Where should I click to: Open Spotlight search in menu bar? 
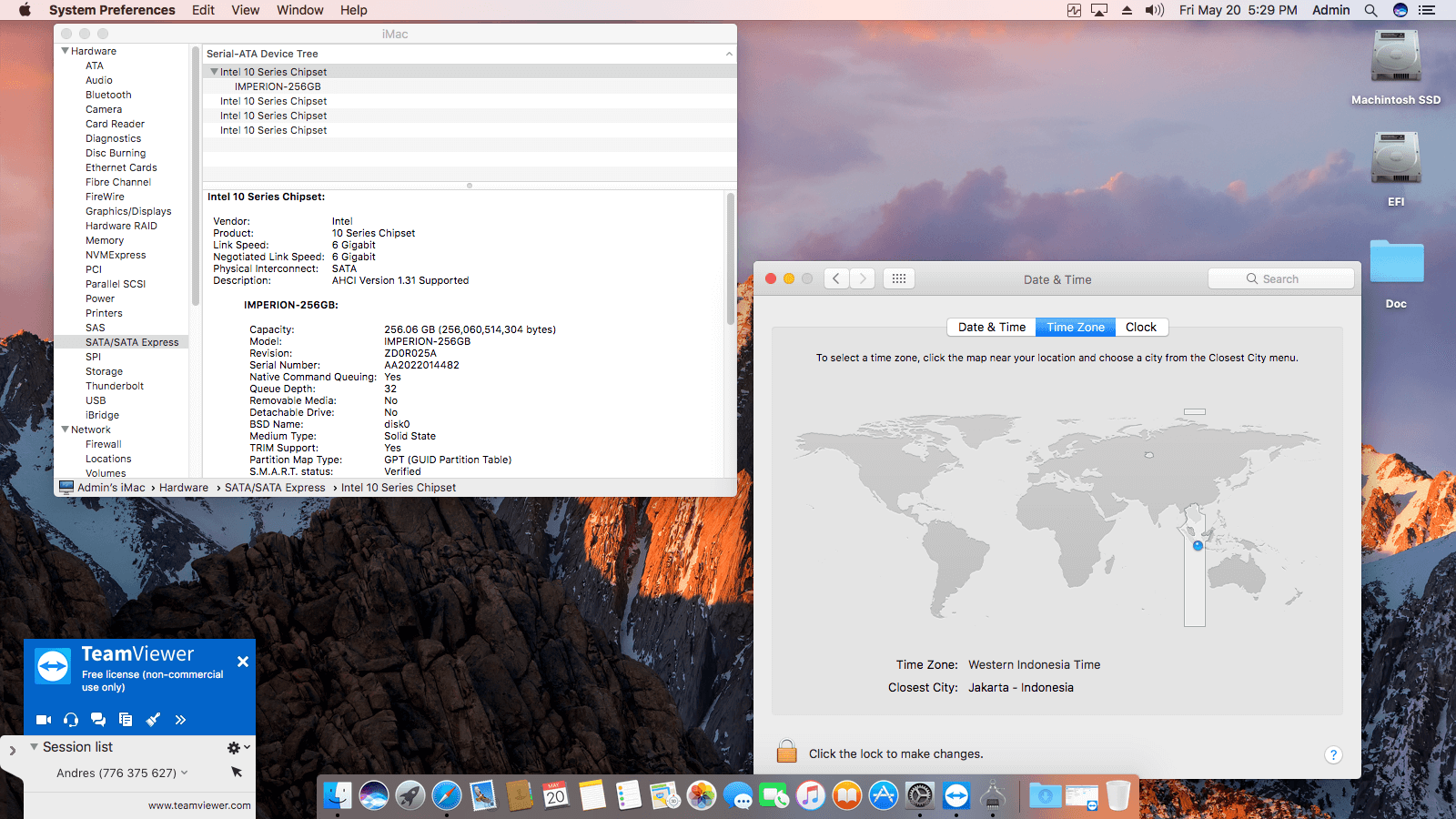[1370, 10]
